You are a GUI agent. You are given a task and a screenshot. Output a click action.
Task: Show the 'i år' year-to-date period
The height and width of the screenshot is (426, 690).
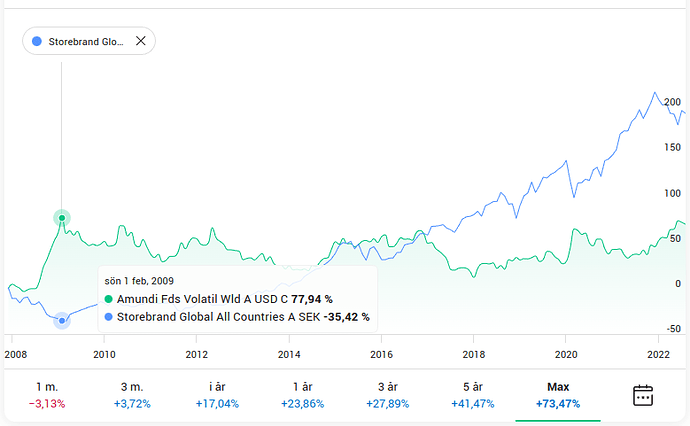point(219,395)
